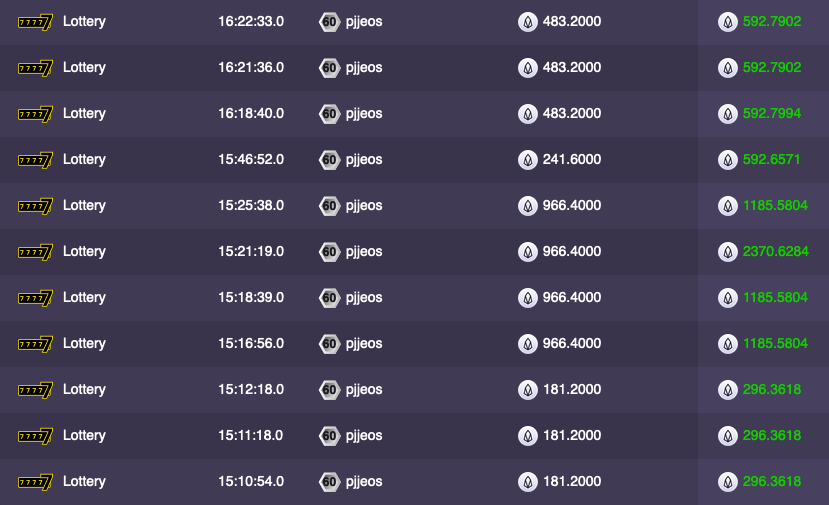Click the EOS coin icon beside 241.6000

click(528, 160)
